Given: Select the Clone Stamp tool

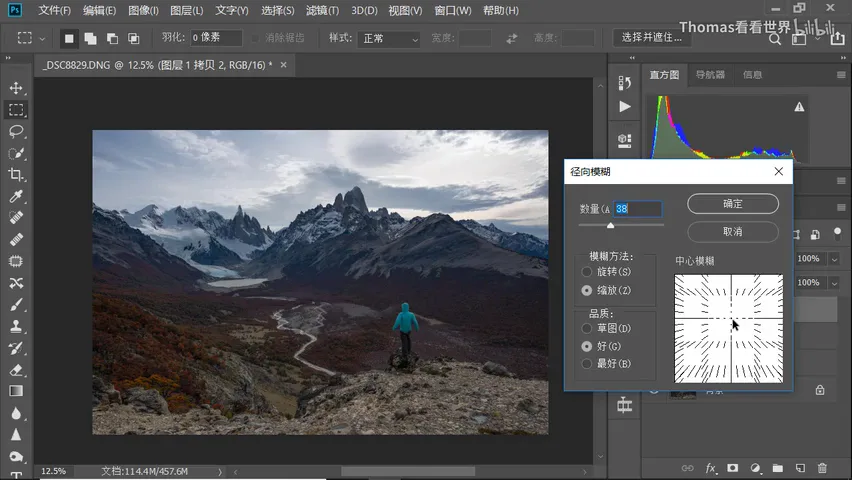Looking at the screenshot, I should point(16,327).
